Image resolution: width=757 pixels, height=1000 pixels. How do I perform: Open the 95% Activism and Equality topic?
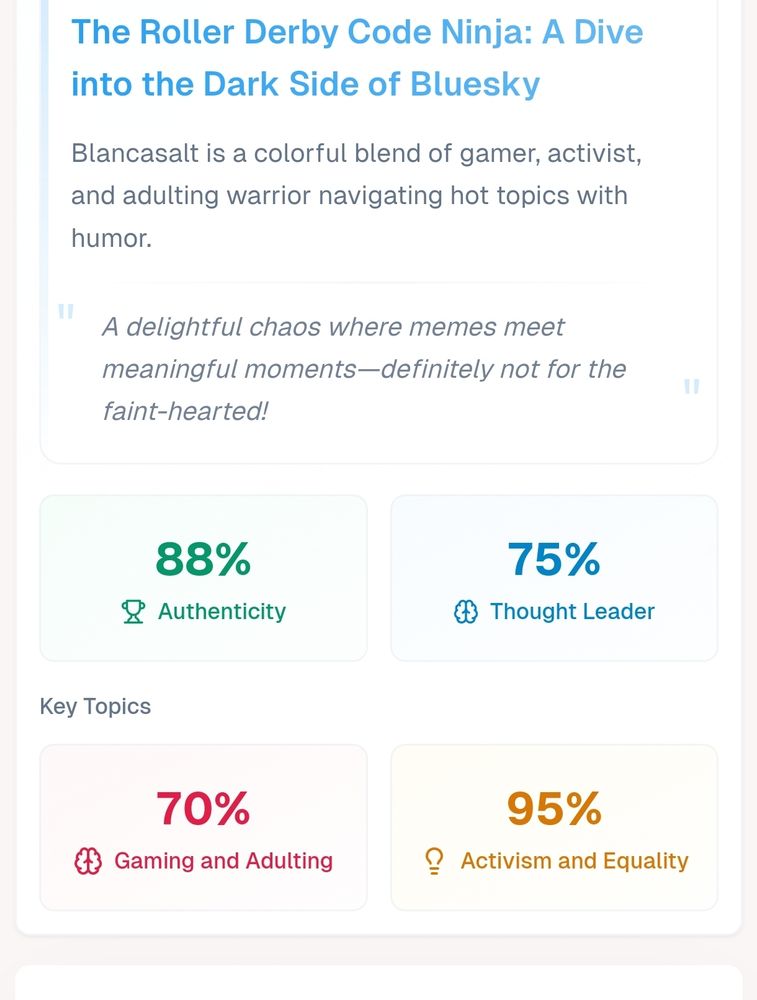(554, 827)
